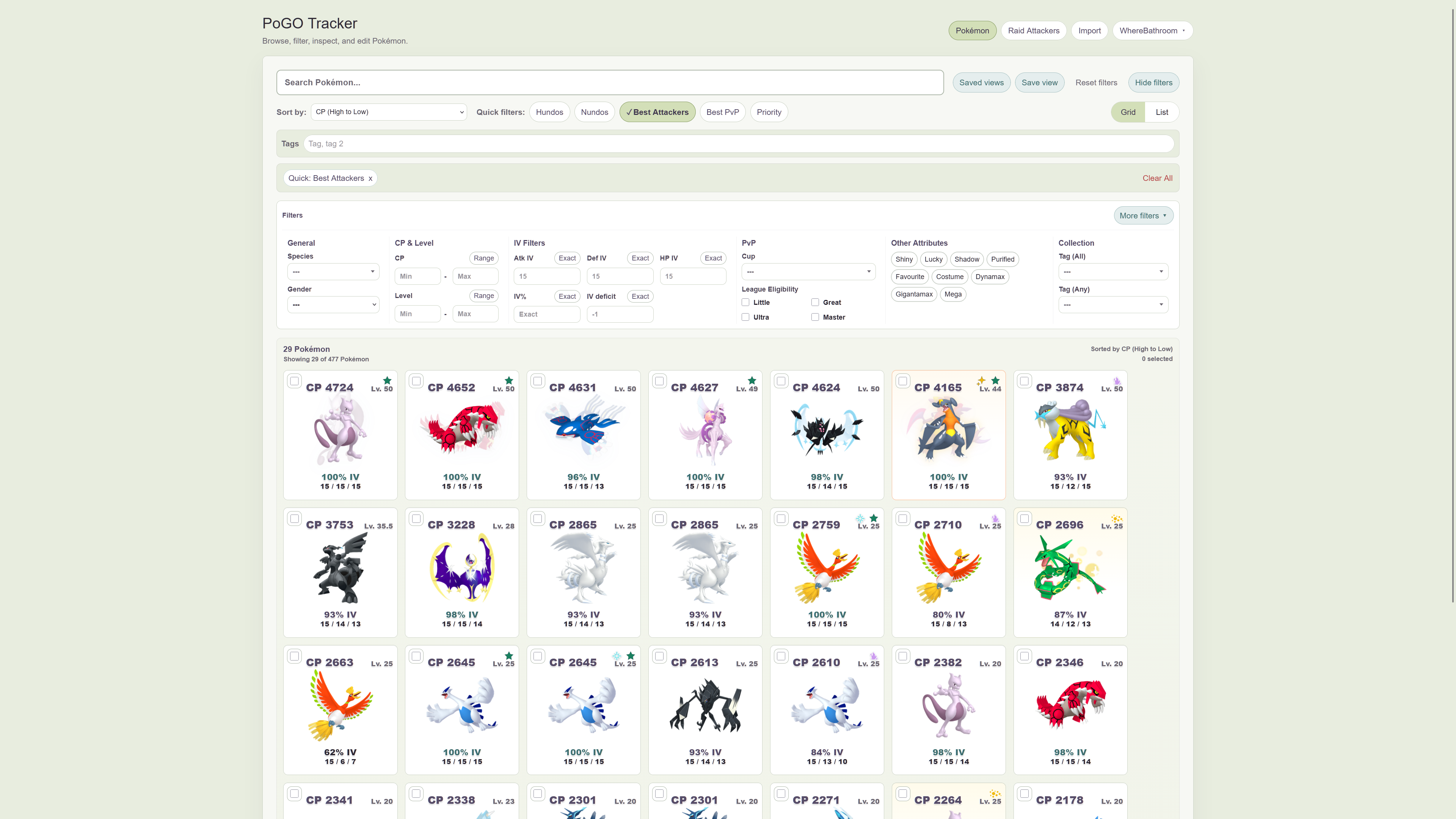
Task: Go to the Import tab
Action: point(1089,30)
